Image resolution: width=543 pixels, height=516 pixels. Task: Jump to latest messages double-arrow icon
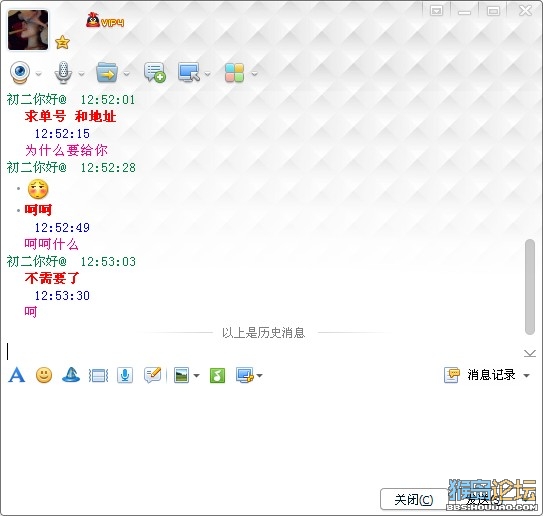(530, 353)
